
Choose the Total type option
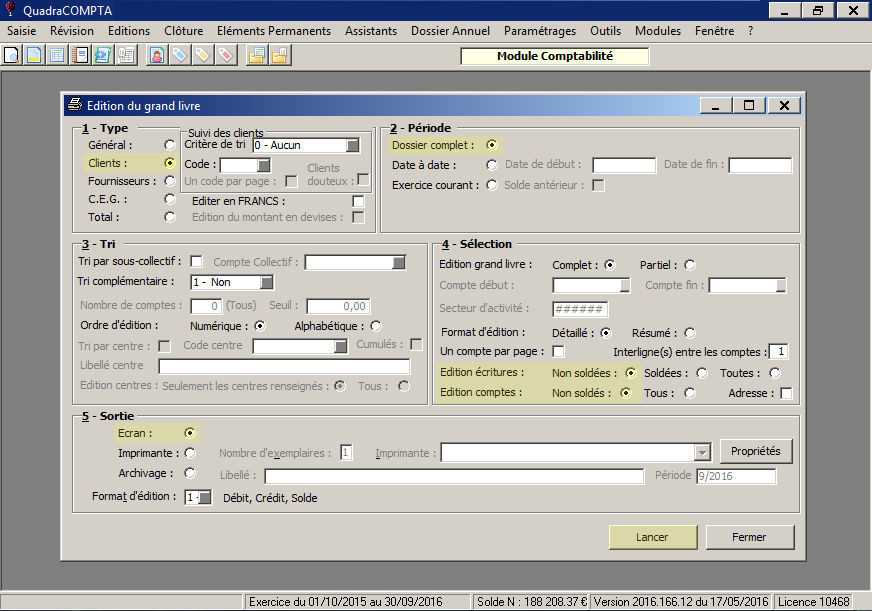[170, 217]
